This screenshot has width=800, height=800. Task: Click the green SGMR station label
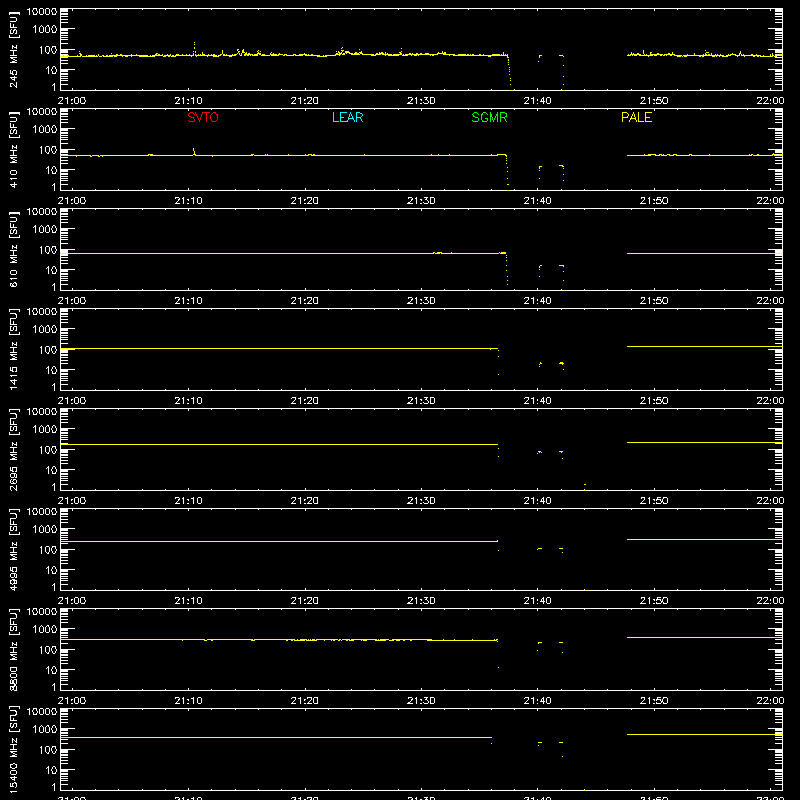coord(489,117)
